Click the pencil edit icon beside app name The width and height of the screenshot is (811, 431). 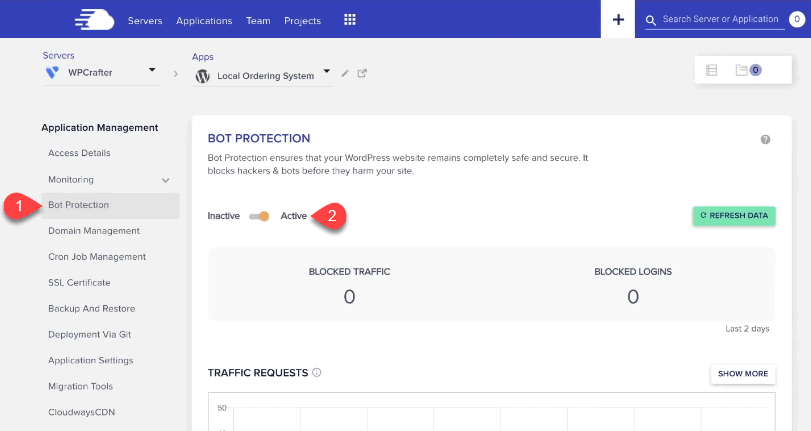(x=345, y=73)
